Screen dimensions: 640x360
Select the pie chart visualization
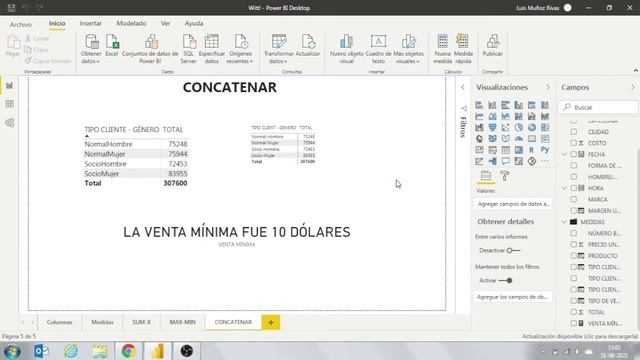(x=518, y=127)
